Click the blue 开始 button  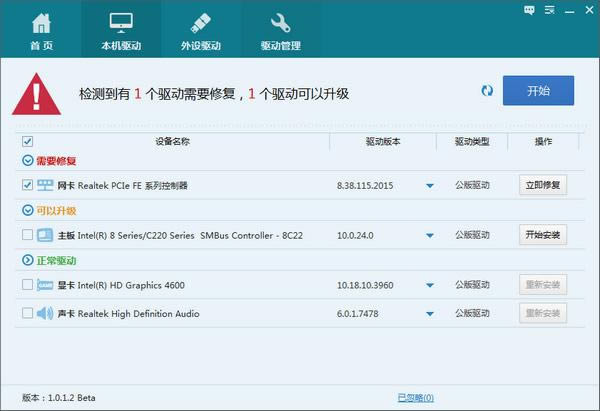pyautogui.click(x=538, y=90)
